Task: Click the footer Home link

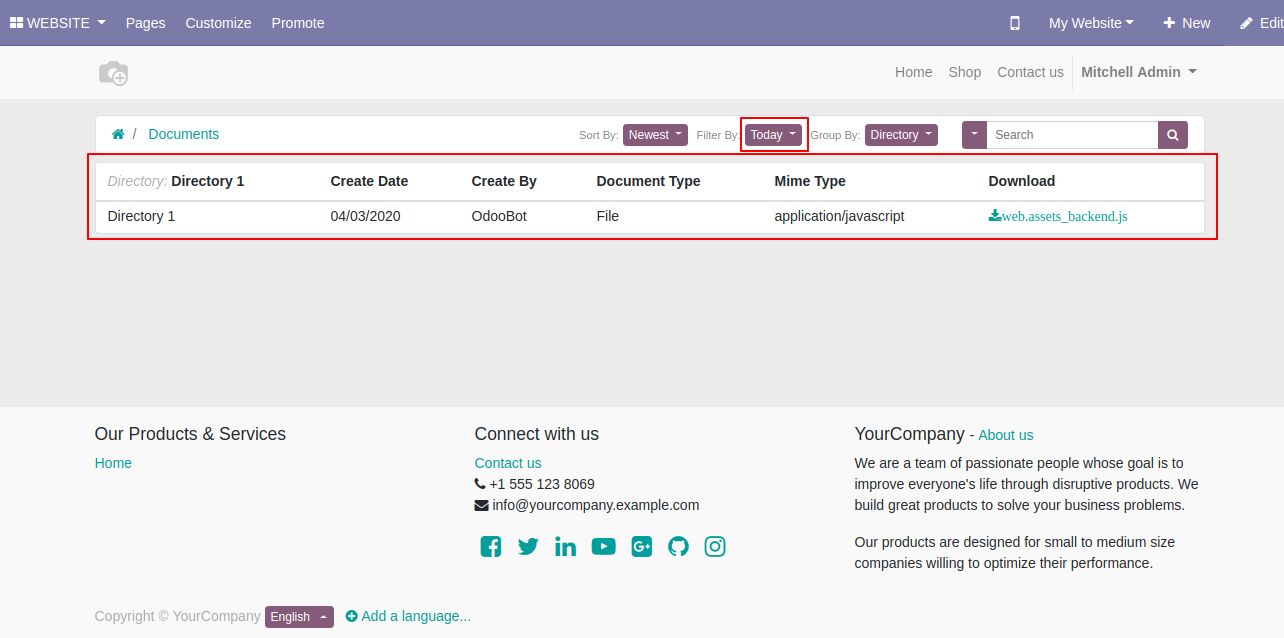Action: coord(113,463)
